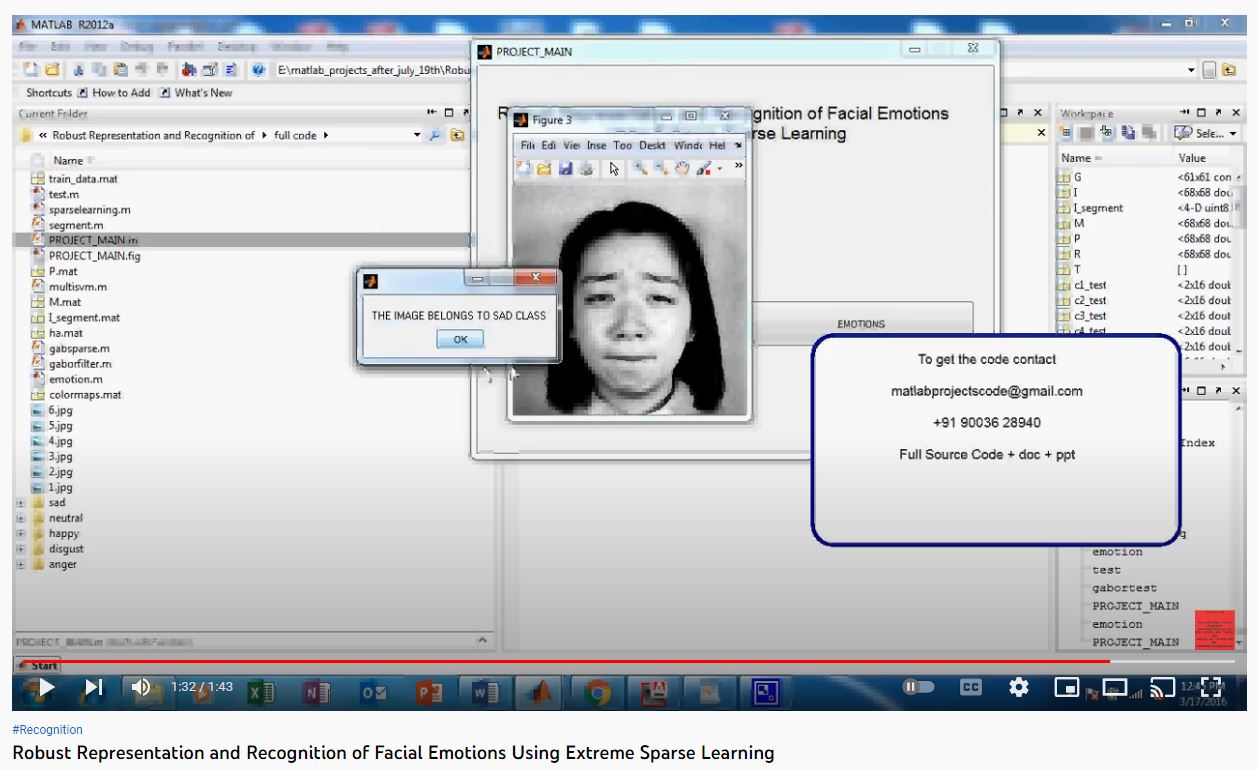Click OK in SAD CLASS dialog

tap(460, 339)
